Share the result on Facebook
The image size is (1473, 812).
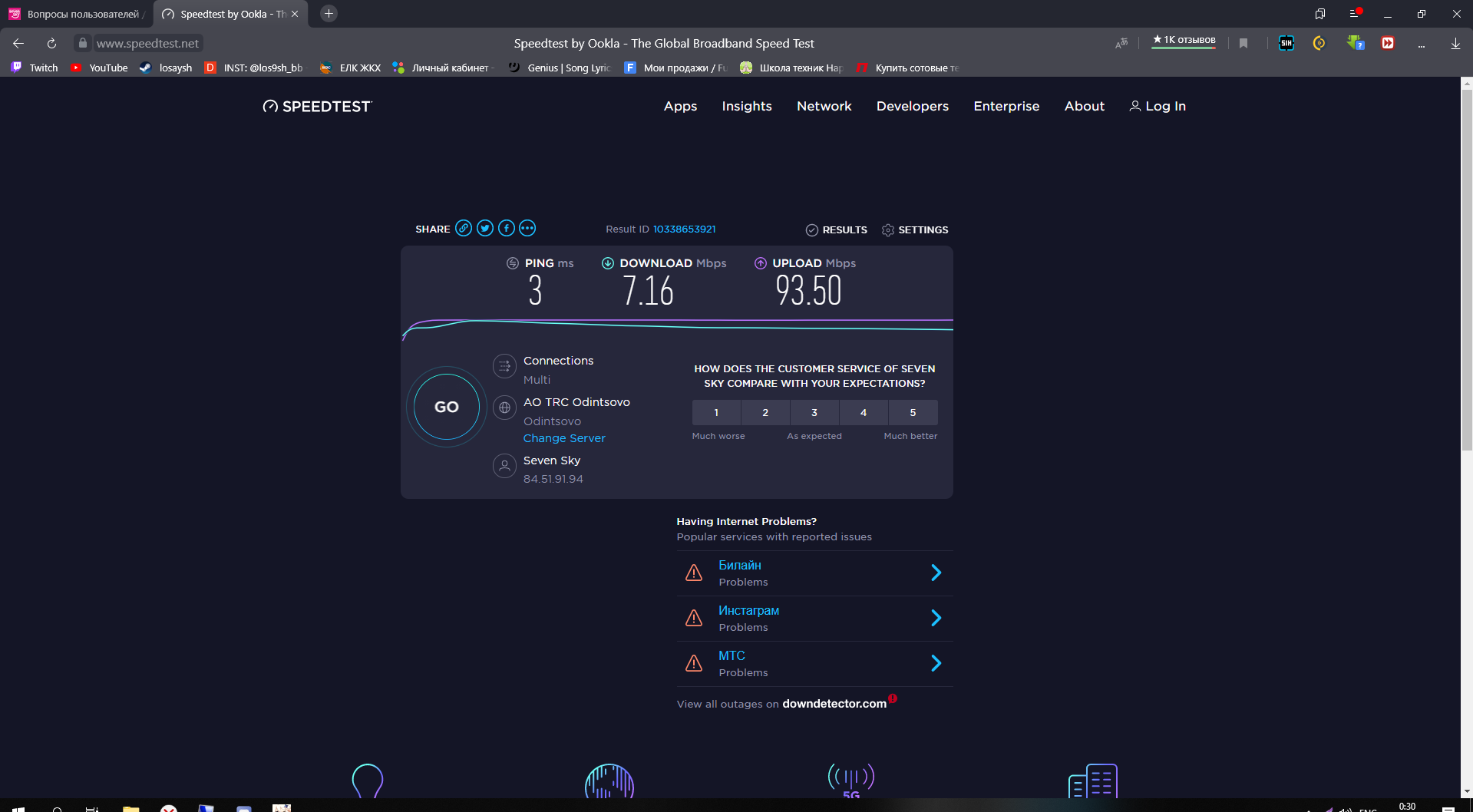(507, 228)
